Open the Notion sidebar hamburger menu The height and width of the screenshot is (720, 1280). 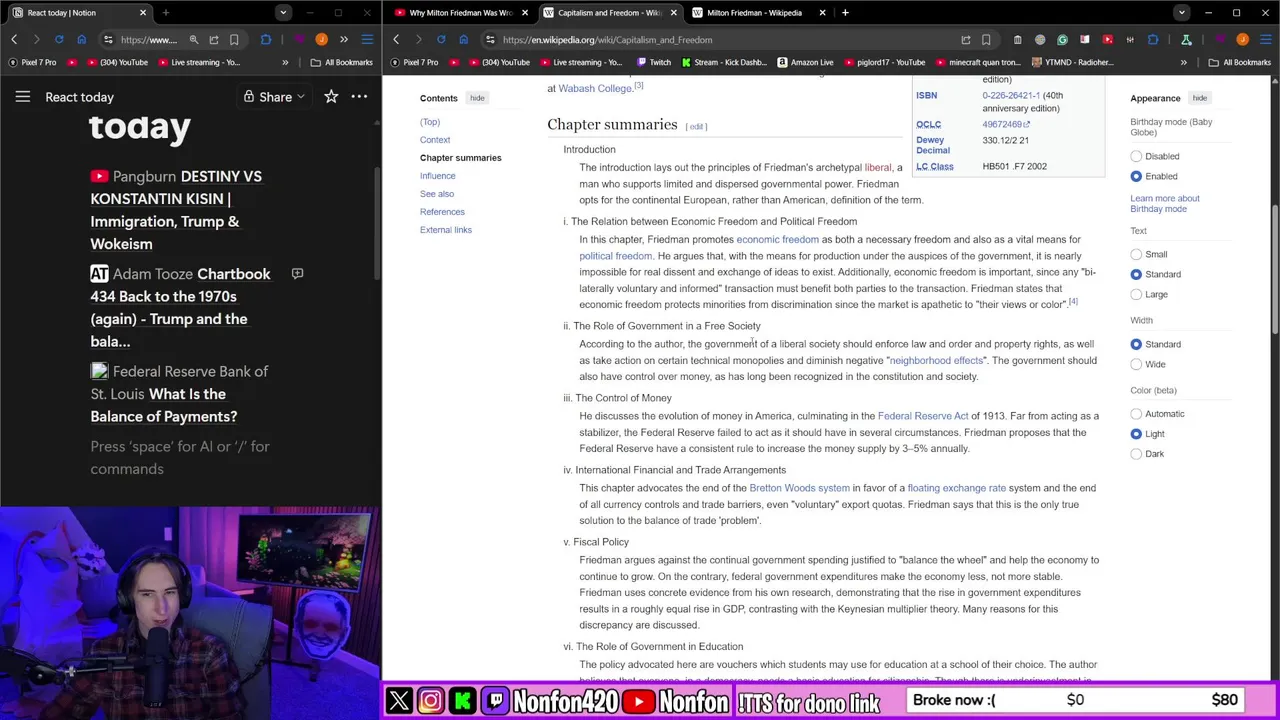23,97
